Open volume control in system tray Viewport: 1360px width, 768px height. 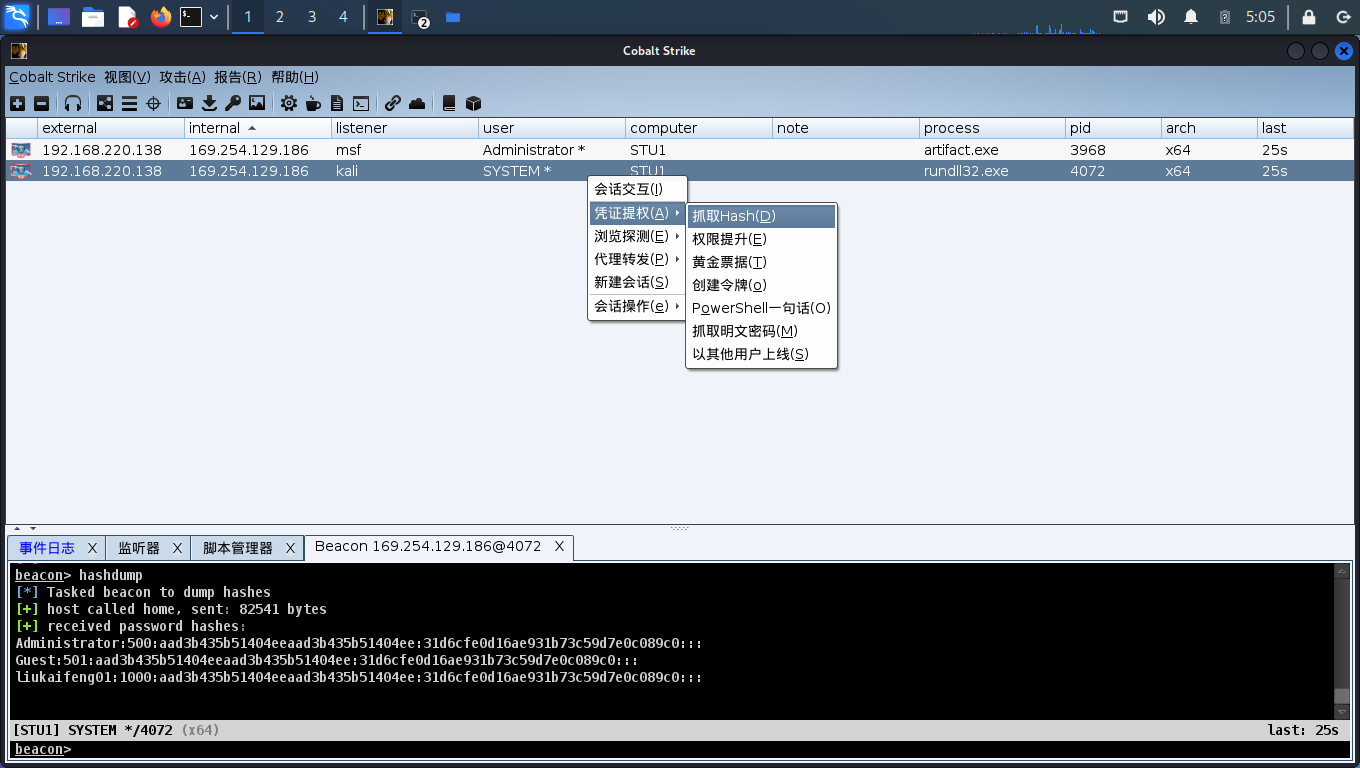tap(1156, 17)
